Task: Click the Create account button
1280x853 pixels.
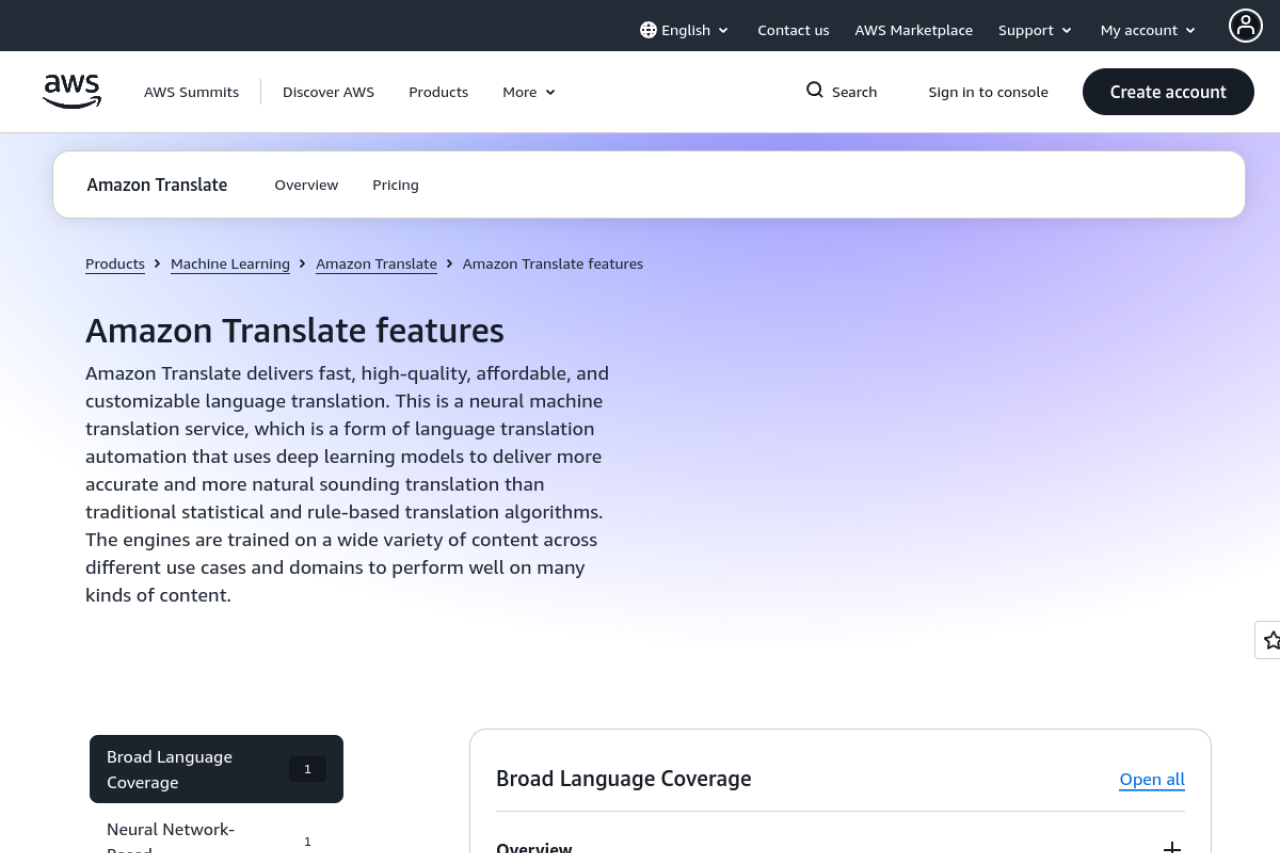Action: coord(1168,92)
